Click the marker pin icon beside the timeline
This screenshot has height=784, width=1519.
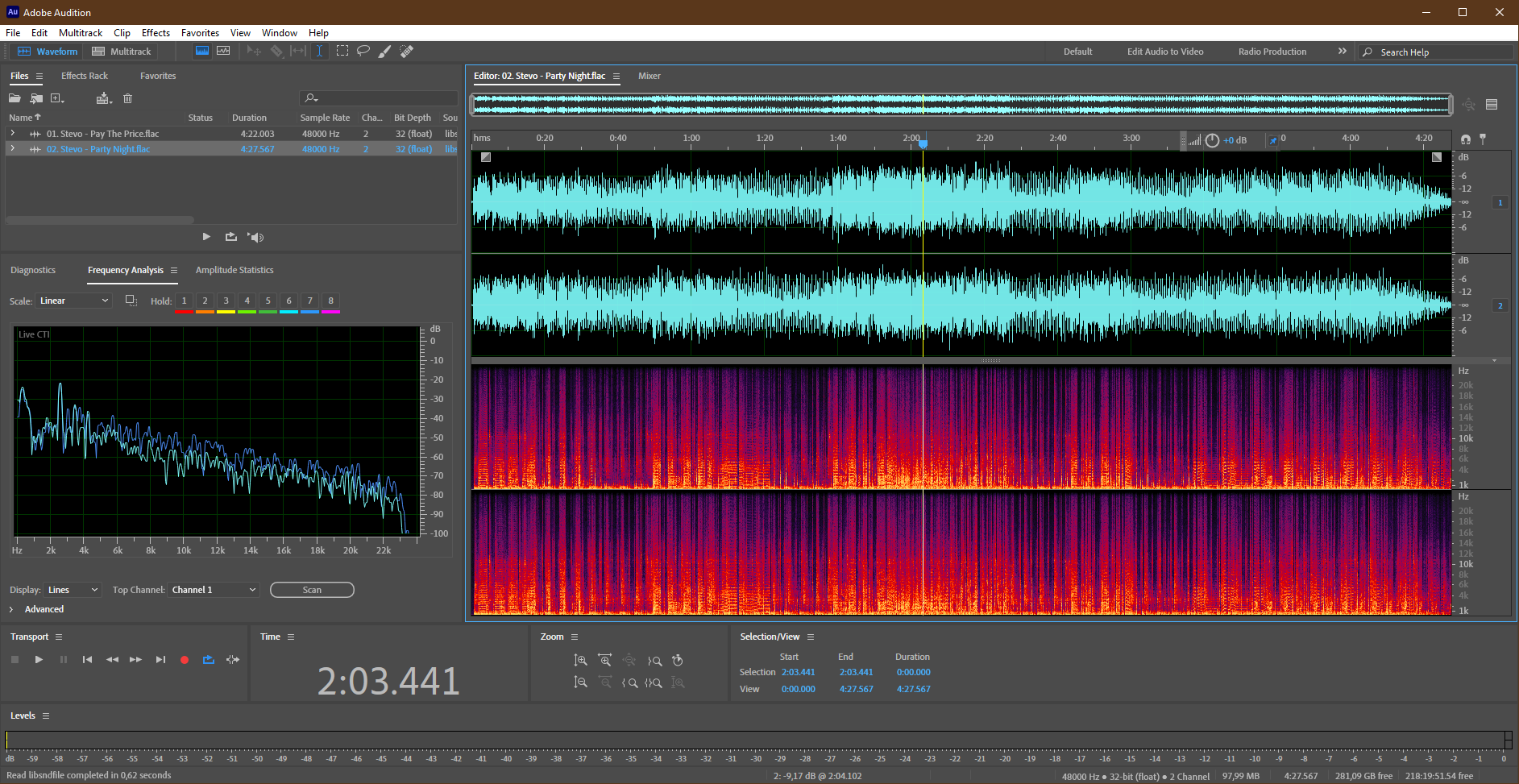tap(1483, 139)
